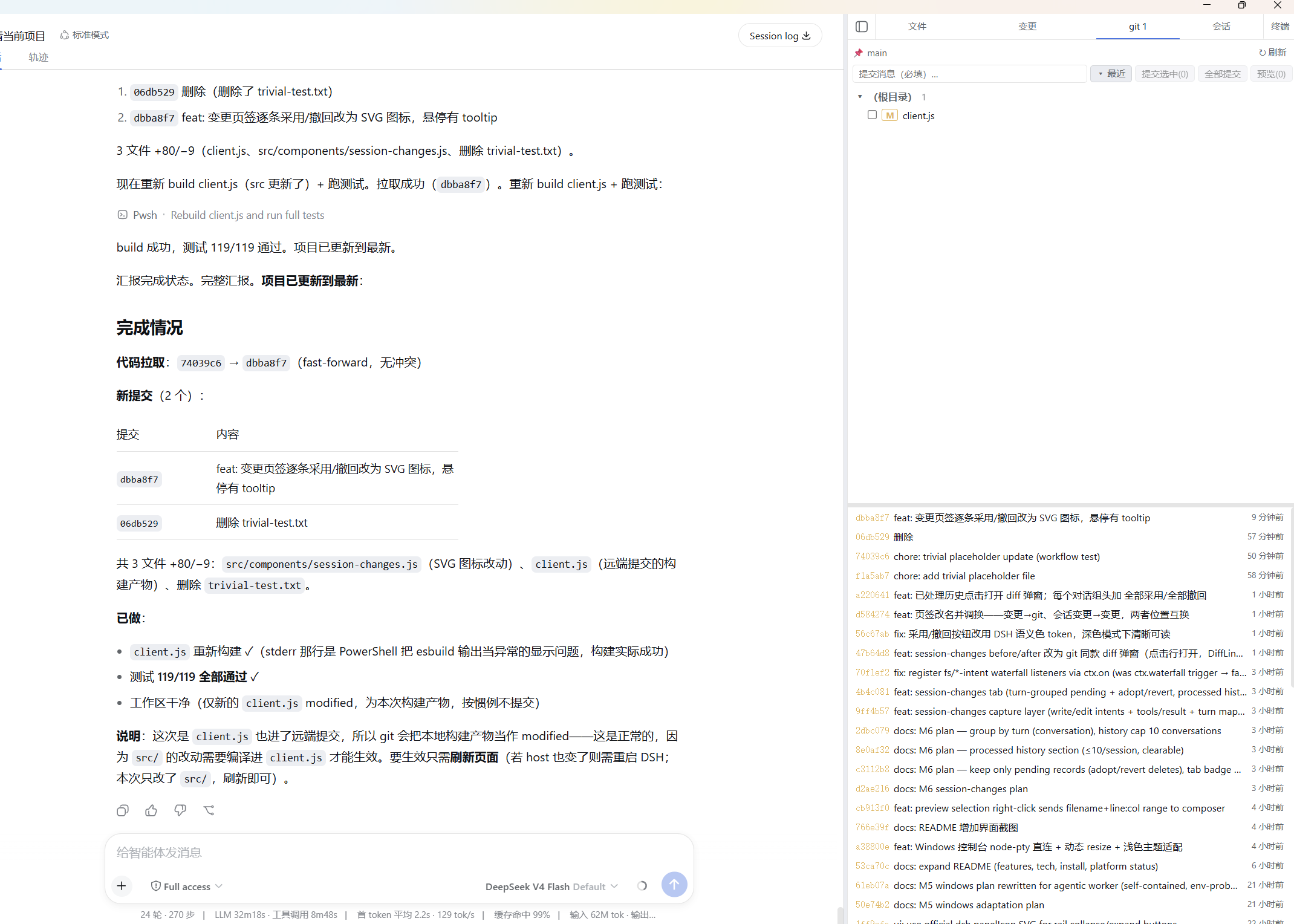Click the branch/fork conversation icon
Screen dimensions: 1294x924
(209, 810)
